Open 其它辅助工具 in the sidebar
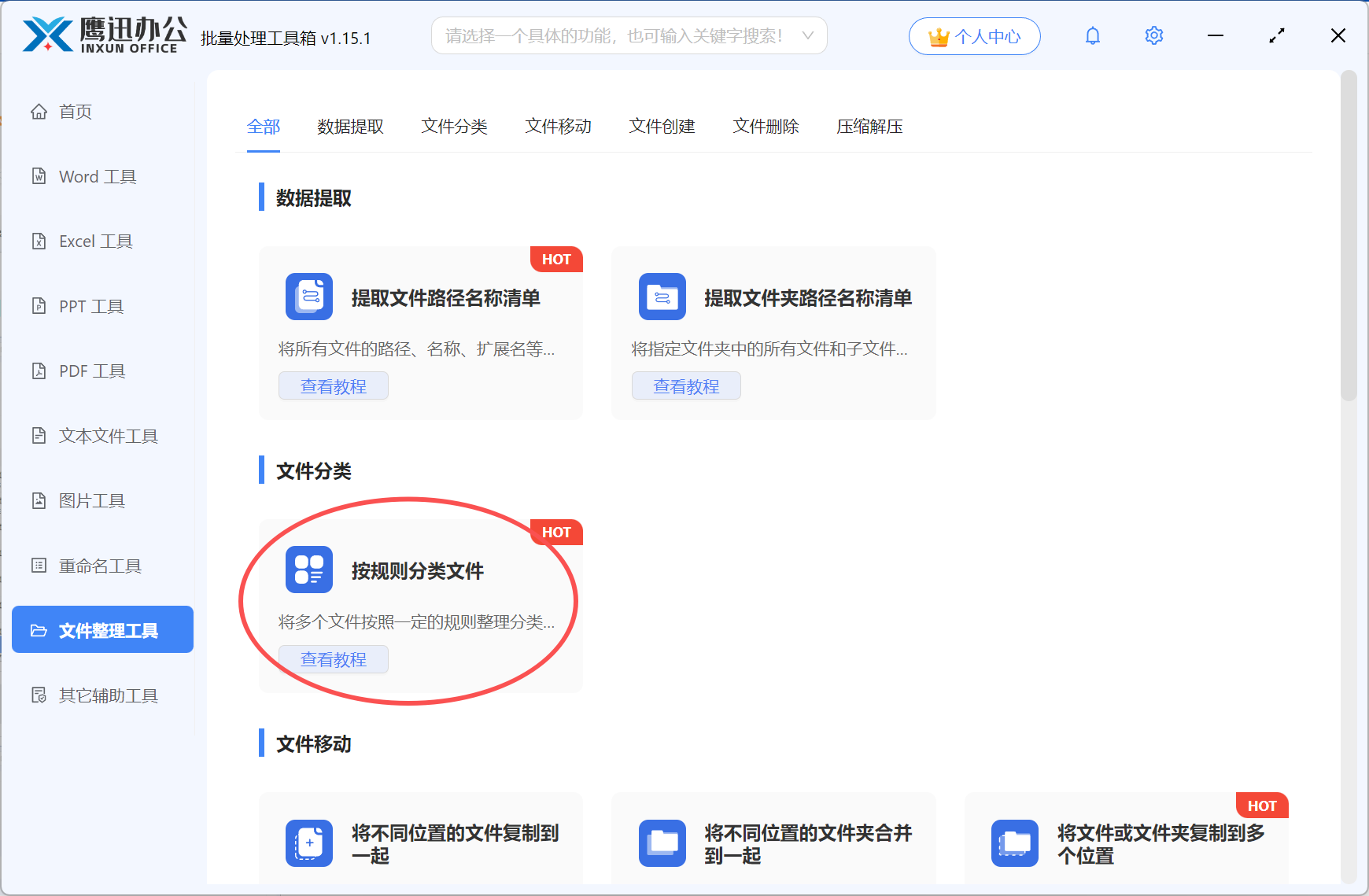1369x896 pixels. click(x=102, y=695)
